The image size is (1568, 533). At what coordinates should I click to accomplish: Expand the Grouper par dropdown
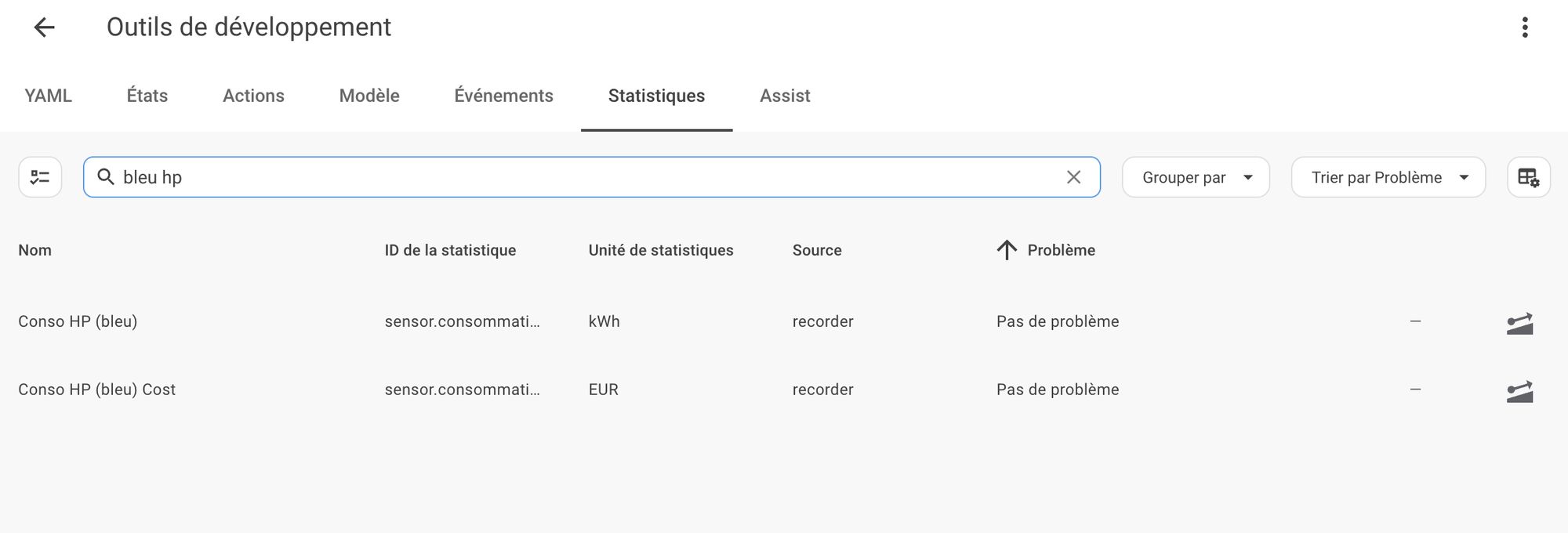[x=1195, y=177]
